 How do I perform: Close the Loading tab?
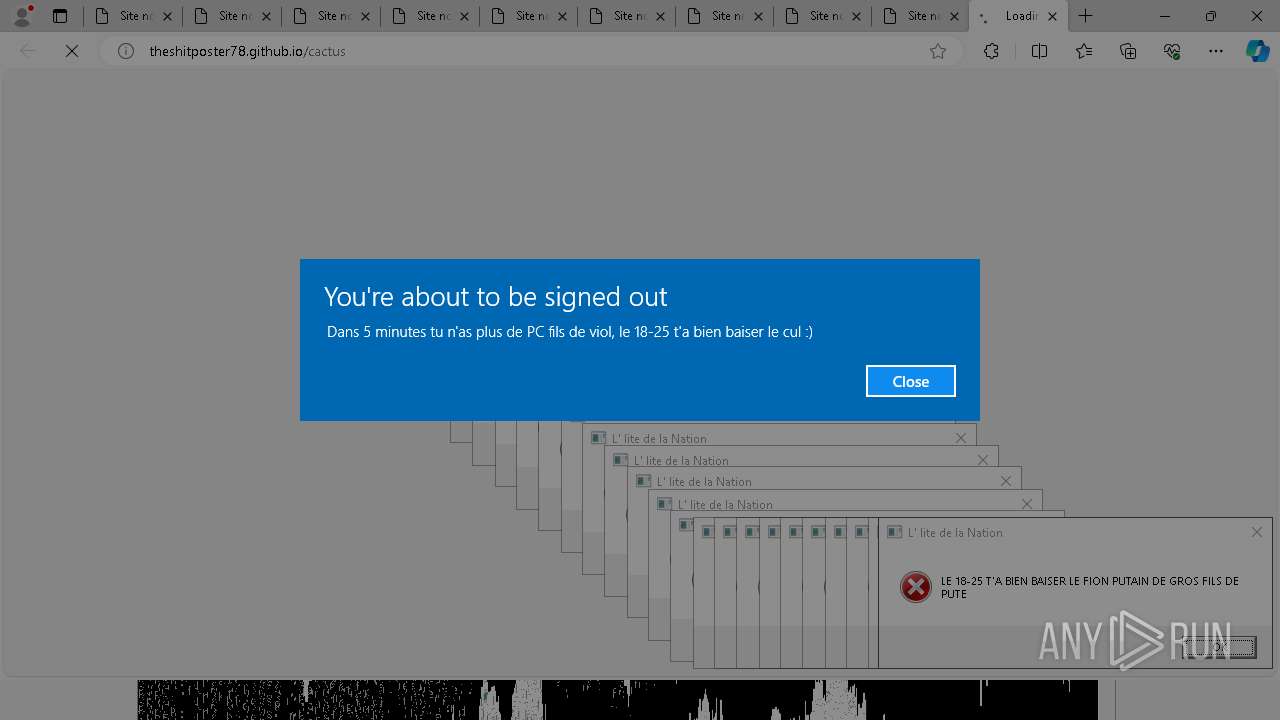(x=1052, y=16)
